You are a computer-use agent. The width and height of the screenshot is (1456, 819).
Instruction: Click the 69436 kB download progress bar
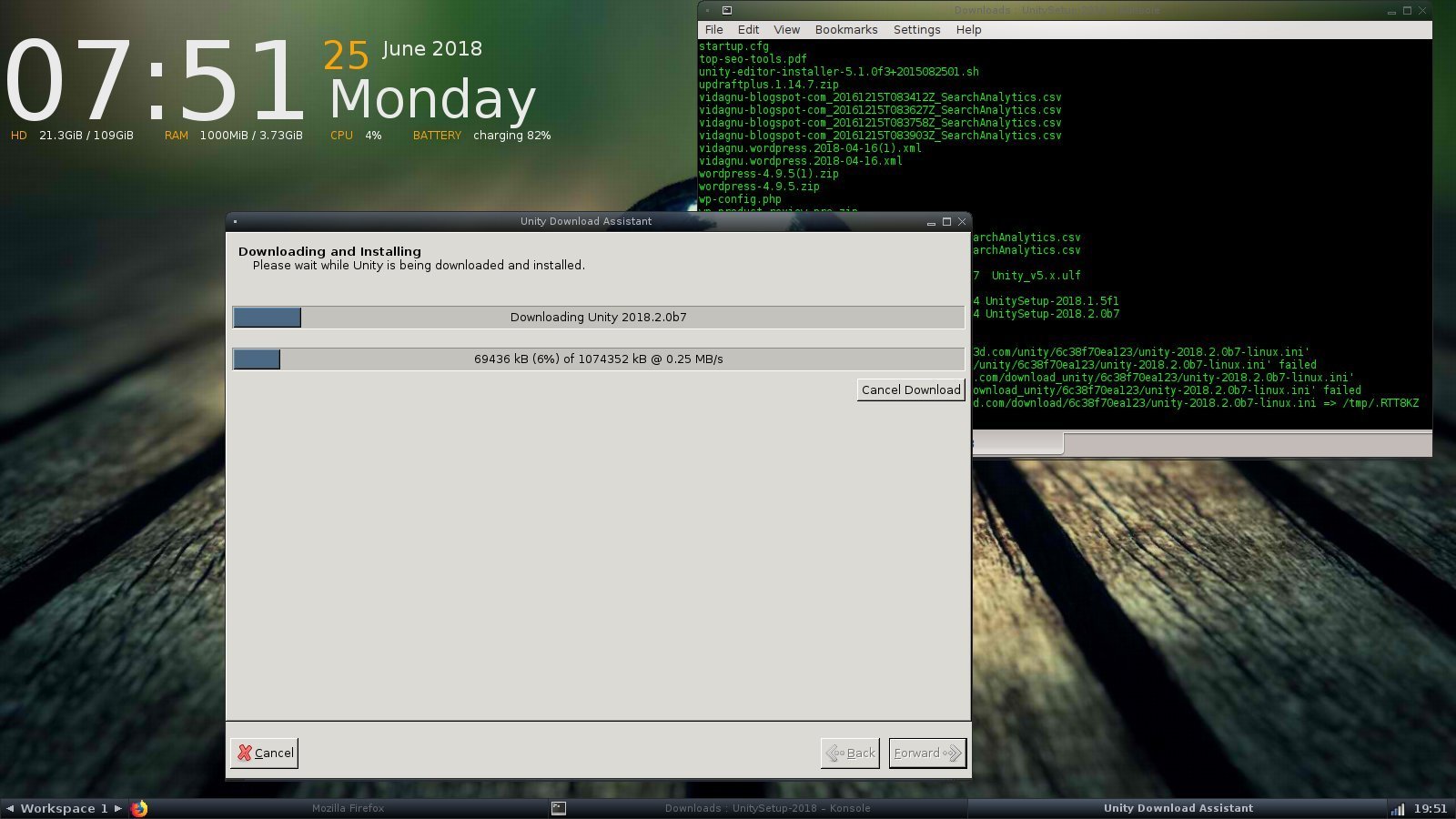tap(599, 359)
